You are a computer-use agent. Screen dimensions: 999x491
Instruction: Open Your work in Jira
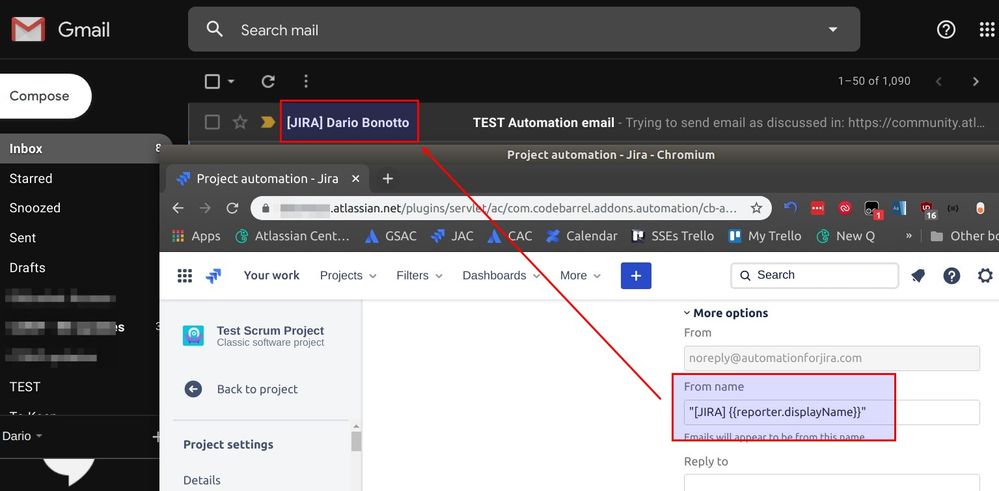coord(271,276)
